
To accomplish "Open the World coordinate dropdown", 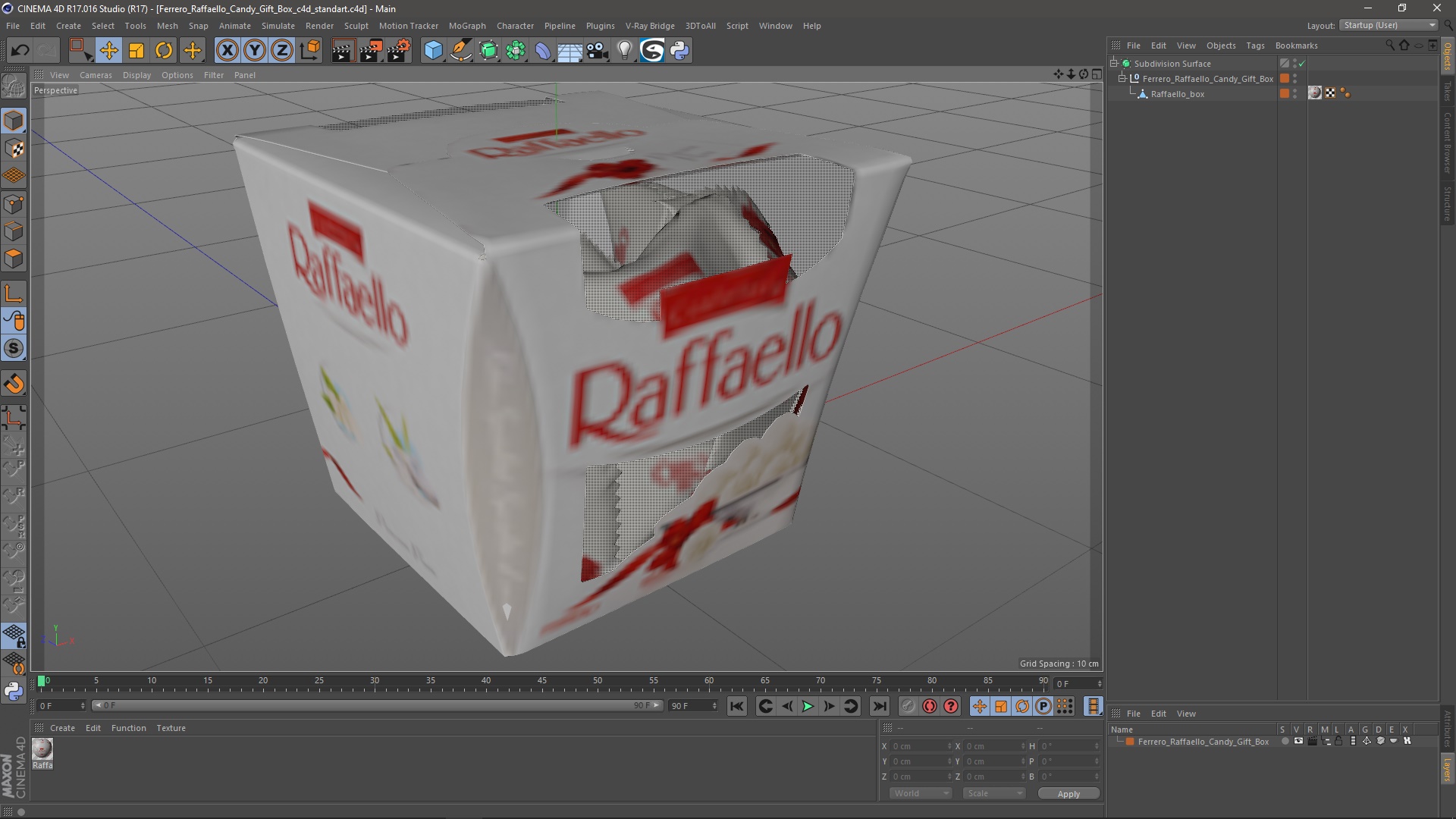I will (921, 793).
